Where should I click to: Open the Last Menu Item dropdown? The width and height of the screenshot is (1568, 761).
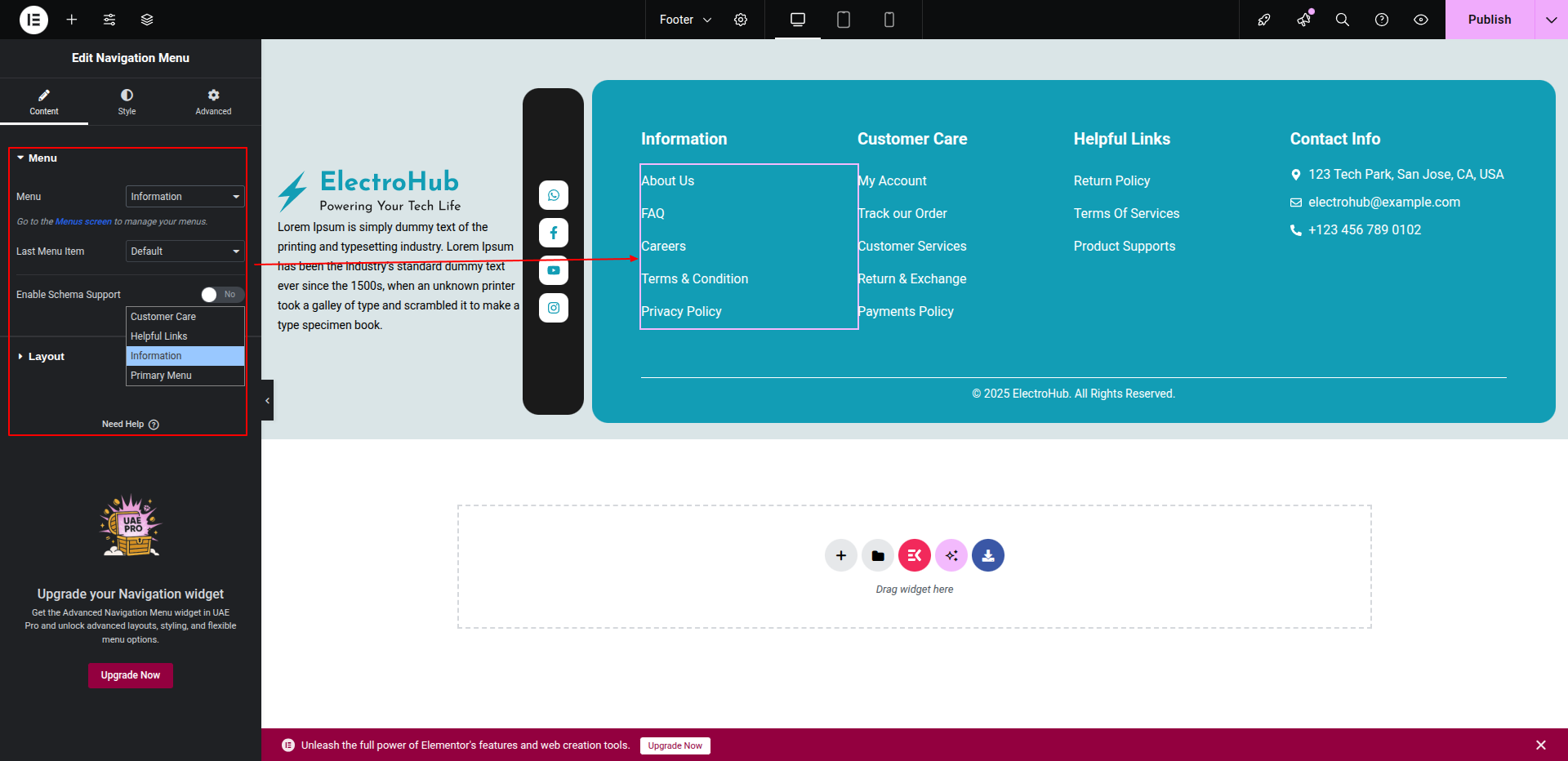point(185,251)
